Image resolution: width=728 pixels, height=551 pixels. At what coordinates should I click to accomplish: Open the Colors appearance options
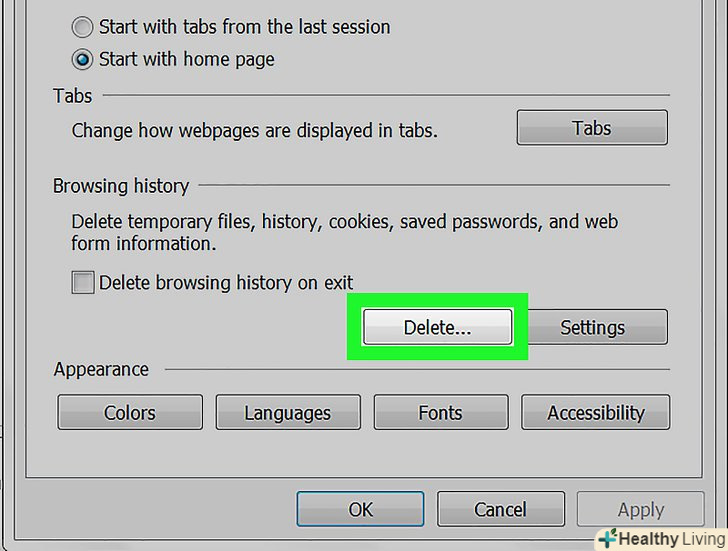pyautogui.click(x=130, y=412)
